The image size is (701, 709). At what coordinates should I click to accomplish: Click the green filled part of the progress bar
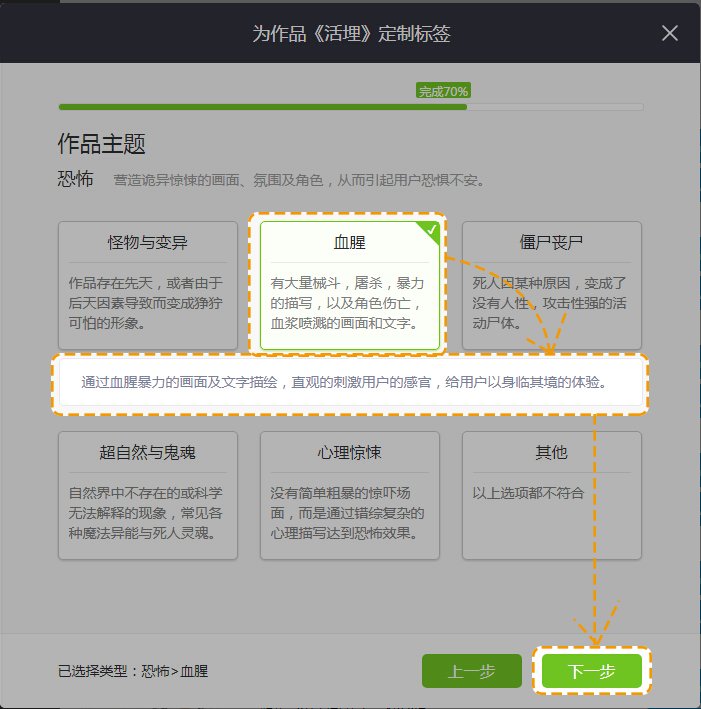pos(260,106)
